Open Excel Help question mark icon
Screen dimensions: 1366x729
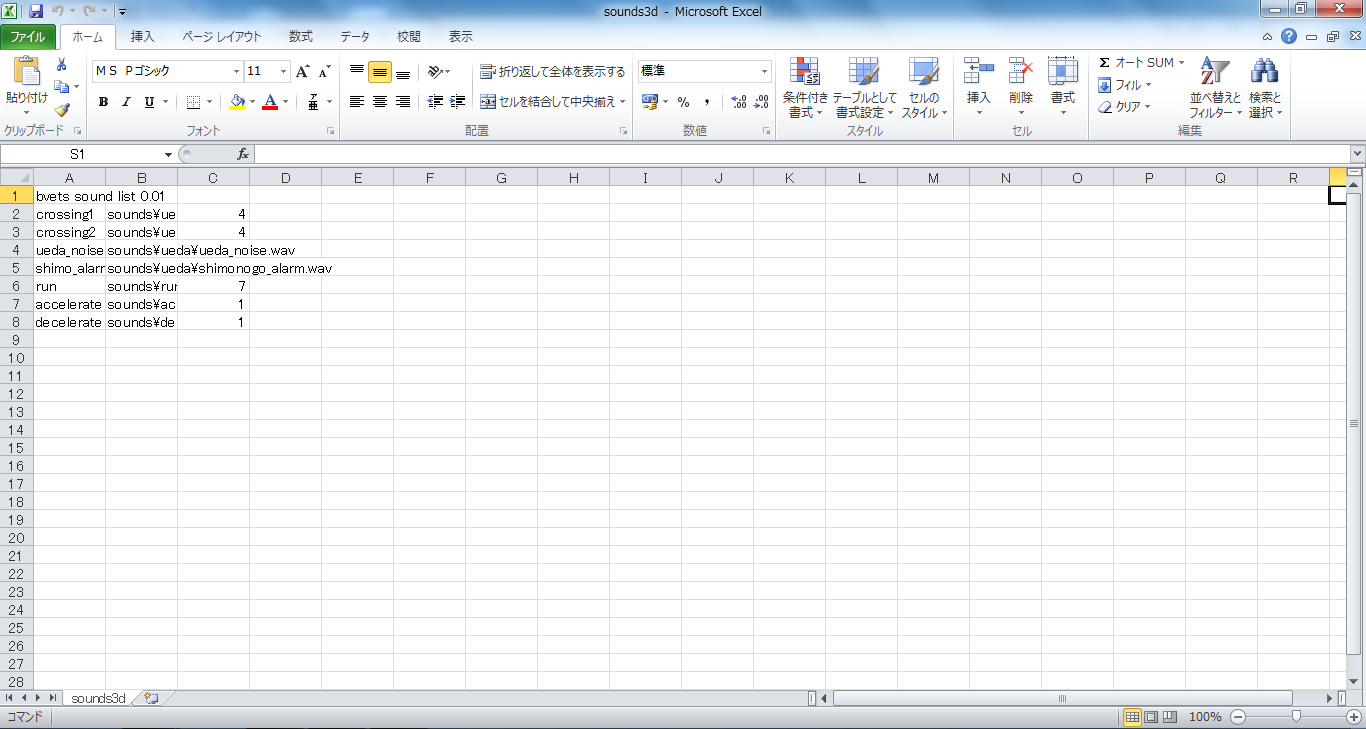click(1289, 36)
